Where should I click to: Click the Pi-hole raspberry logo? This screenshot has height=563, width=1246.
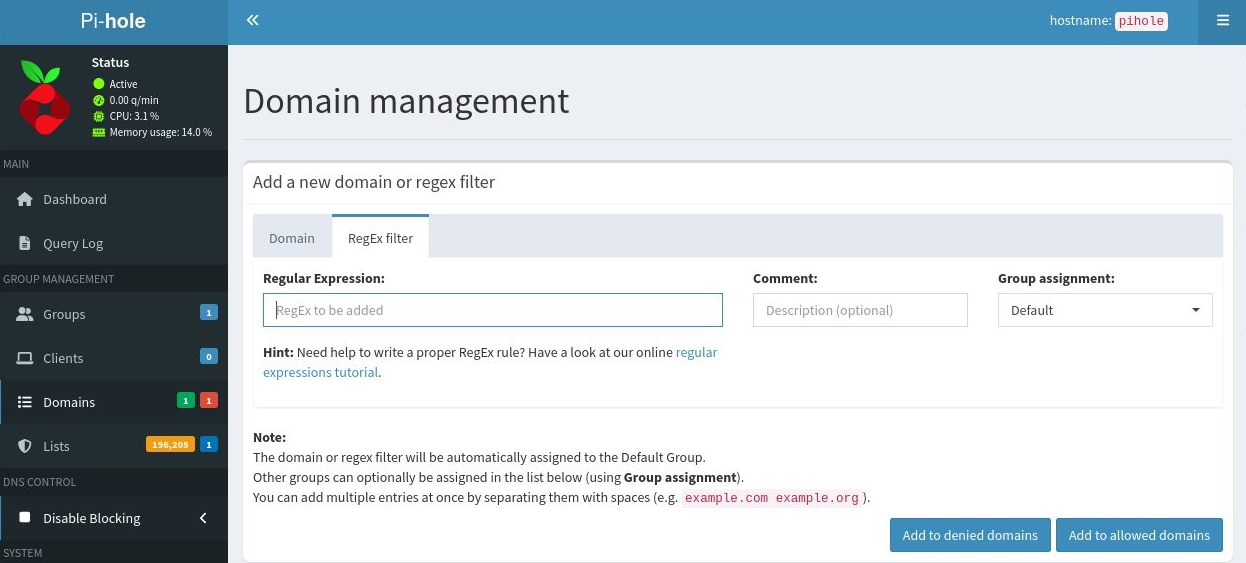pyautogui.click(x=44, y=97)
